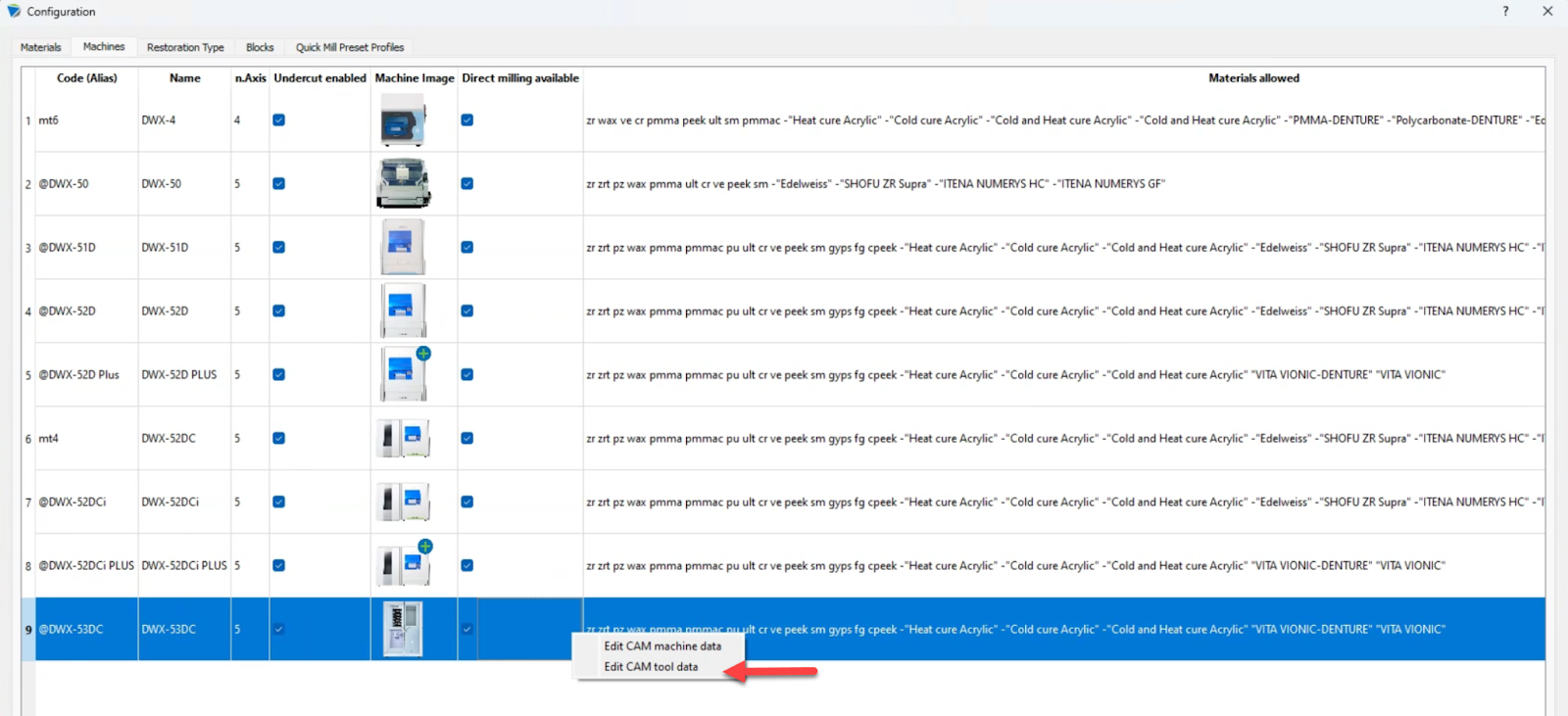1568x716 pixels.
Task: Toggle Direct milling available for DWX-51D
Action: (x=467, y=247)
